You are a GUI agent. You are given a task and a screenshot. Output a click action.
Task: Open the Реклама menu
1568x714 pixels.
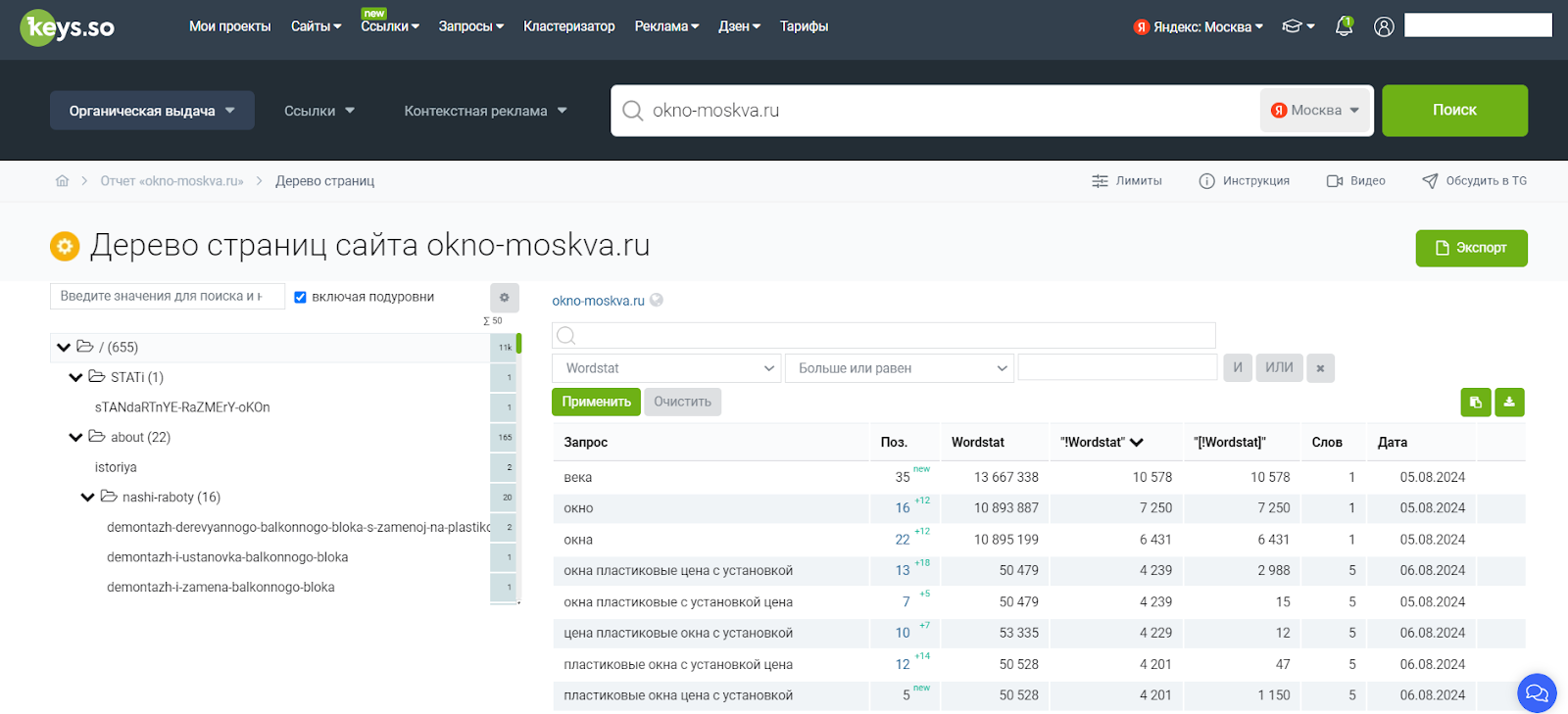pyautogui.click(x=666, y=26)
